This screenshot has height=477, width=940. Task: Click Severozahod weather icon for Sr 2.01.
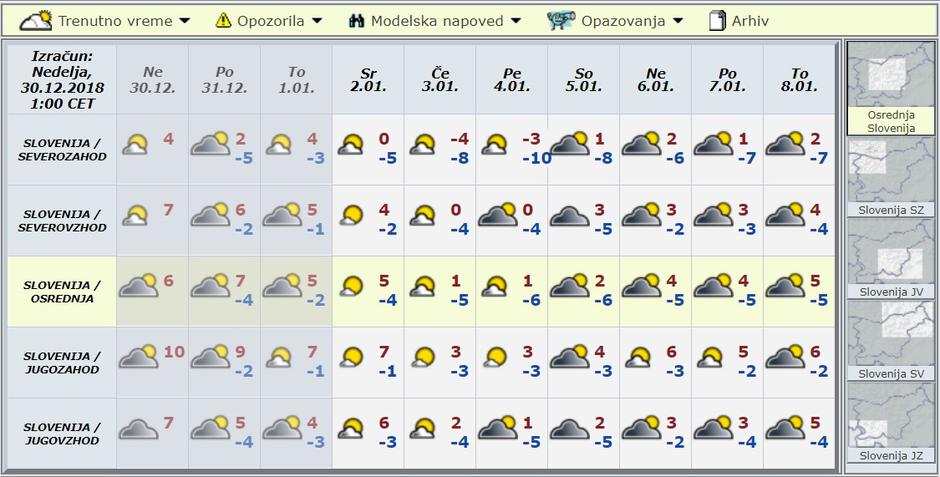click(x=351, y=146)
